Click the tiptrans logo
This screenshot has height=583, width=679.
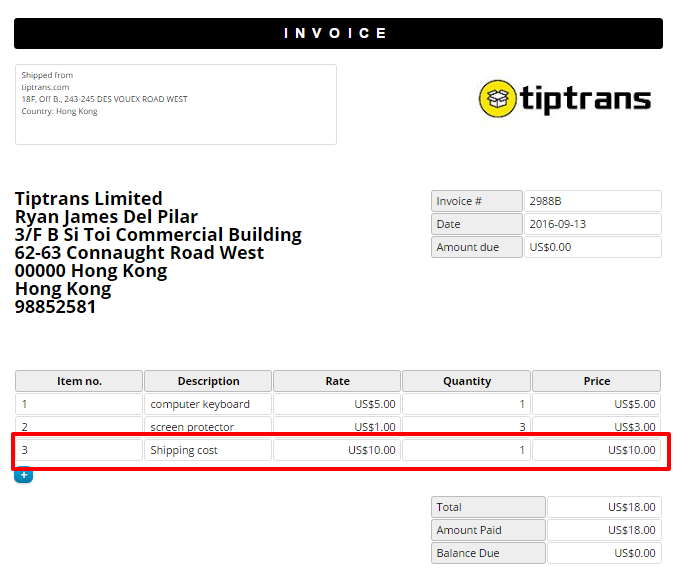click(x=565, y=99)
